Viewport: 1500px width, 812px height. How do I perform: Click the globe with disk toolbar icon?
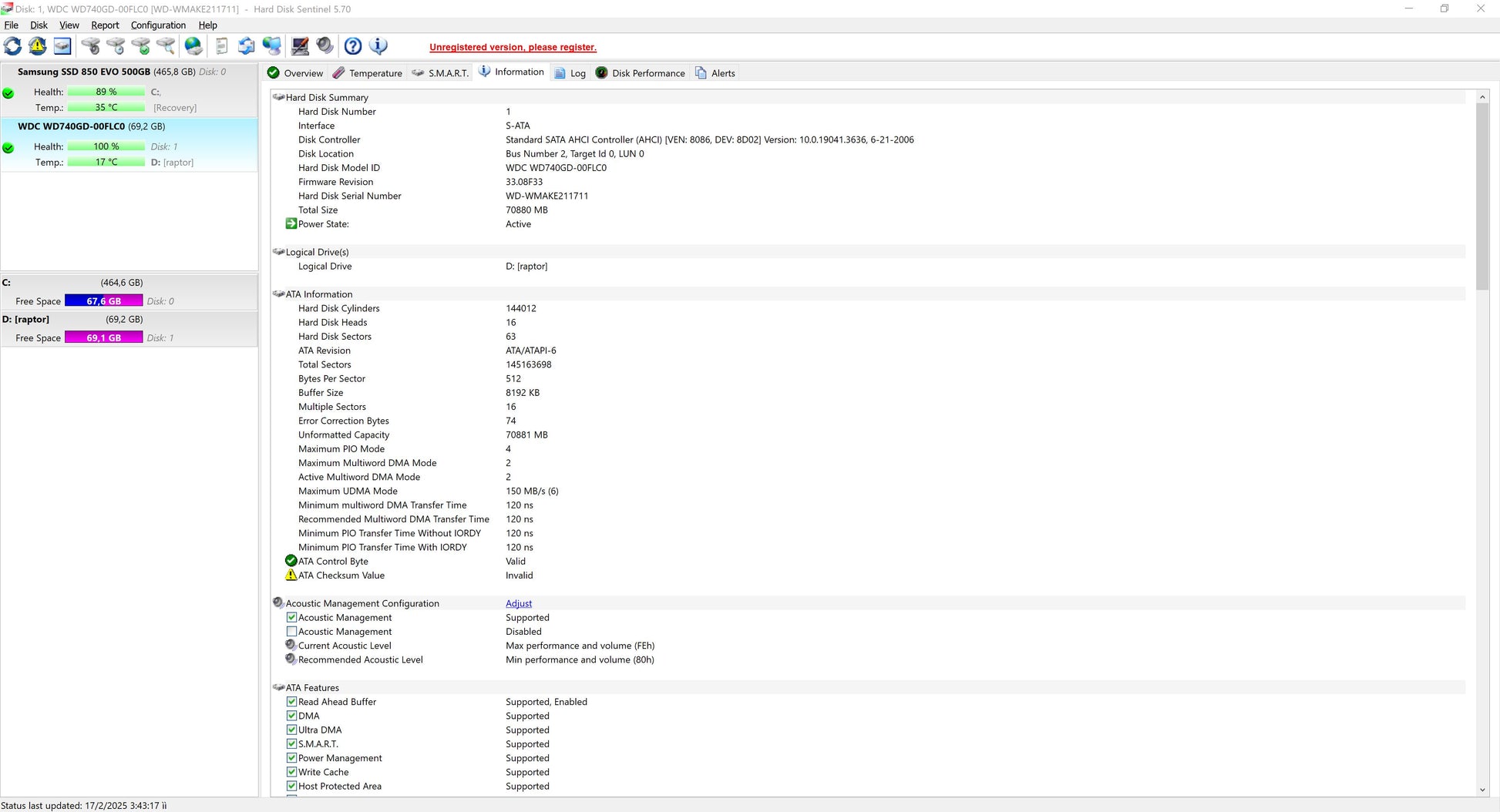point(193,46)
